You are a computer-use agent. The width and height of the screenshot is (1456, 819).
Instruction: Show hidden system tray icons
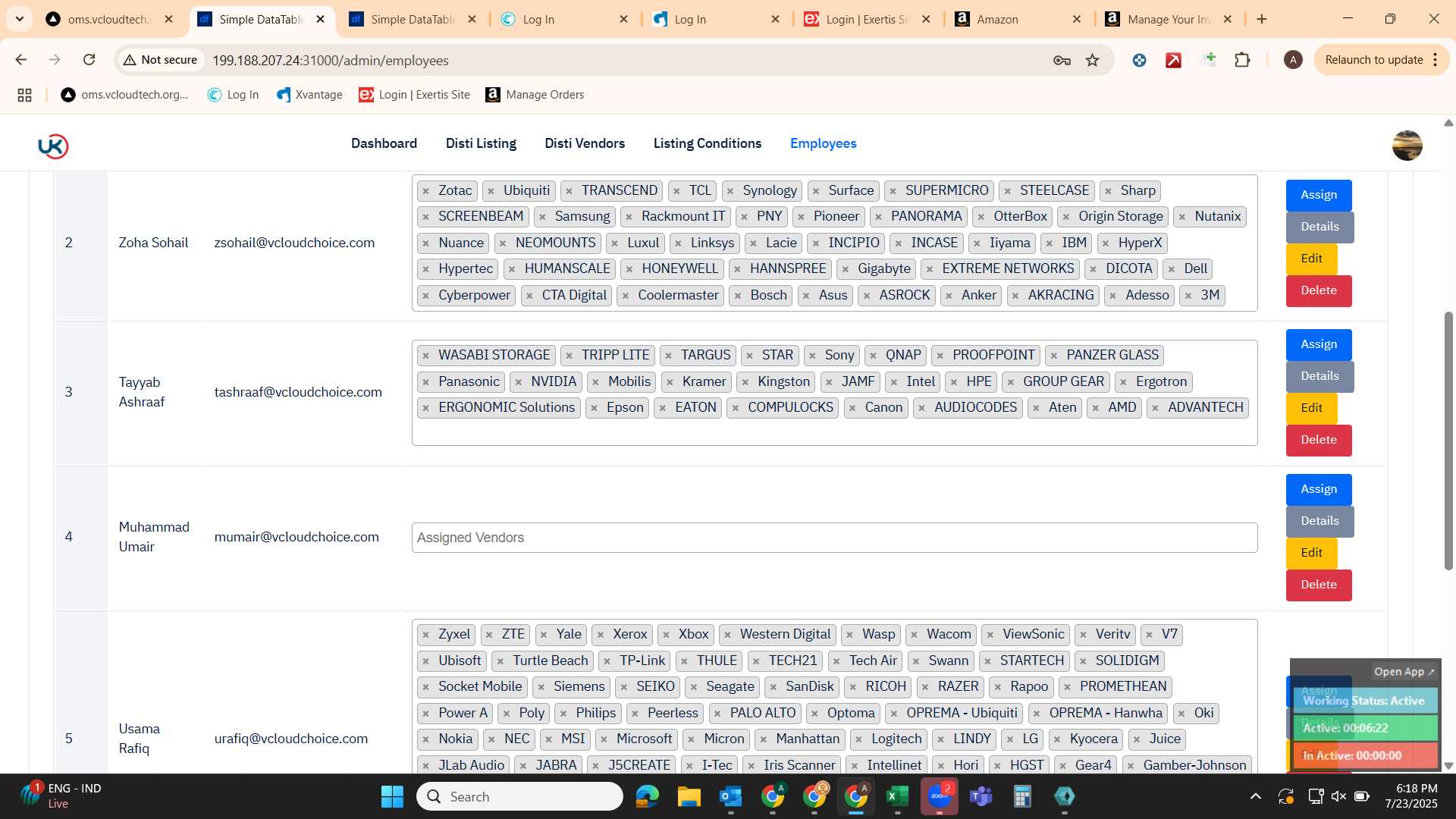coord(1256,796)
